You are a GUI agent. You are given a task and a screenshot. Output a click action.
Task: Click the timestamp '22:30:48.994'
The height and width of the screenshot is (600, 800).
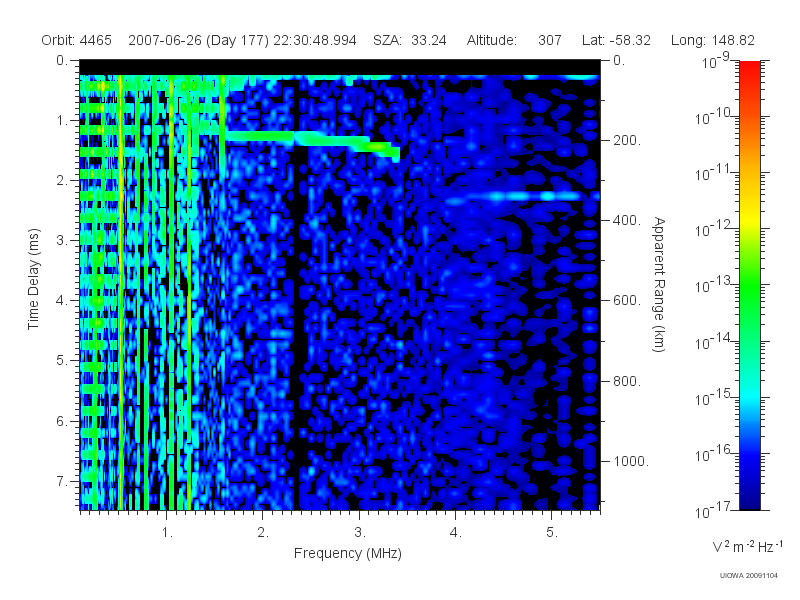pos(315,40)
